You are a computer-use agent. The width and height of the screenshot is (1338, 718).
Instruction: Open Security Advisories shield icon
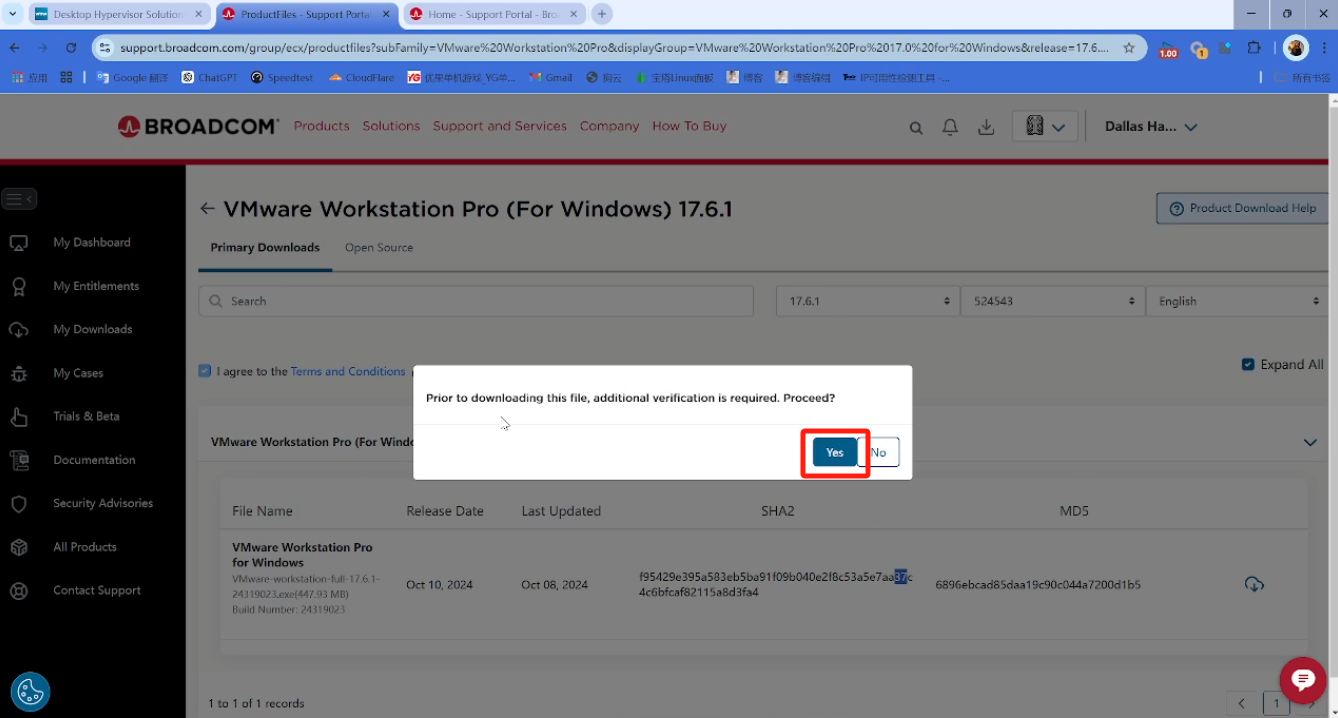coord(18,503)
